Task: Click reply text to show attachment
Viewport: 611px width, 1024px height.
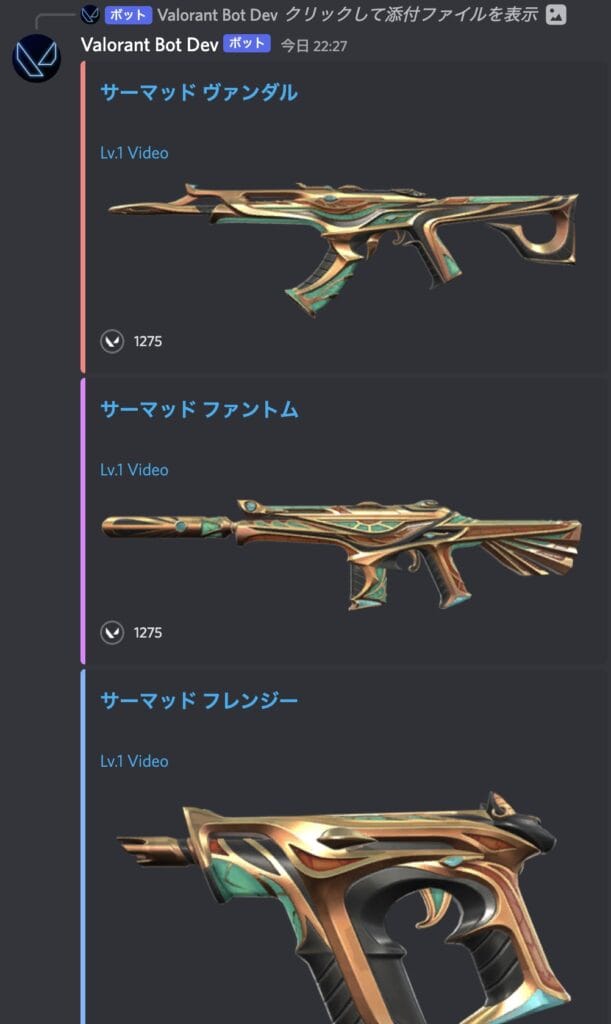Action: (411, 14)
